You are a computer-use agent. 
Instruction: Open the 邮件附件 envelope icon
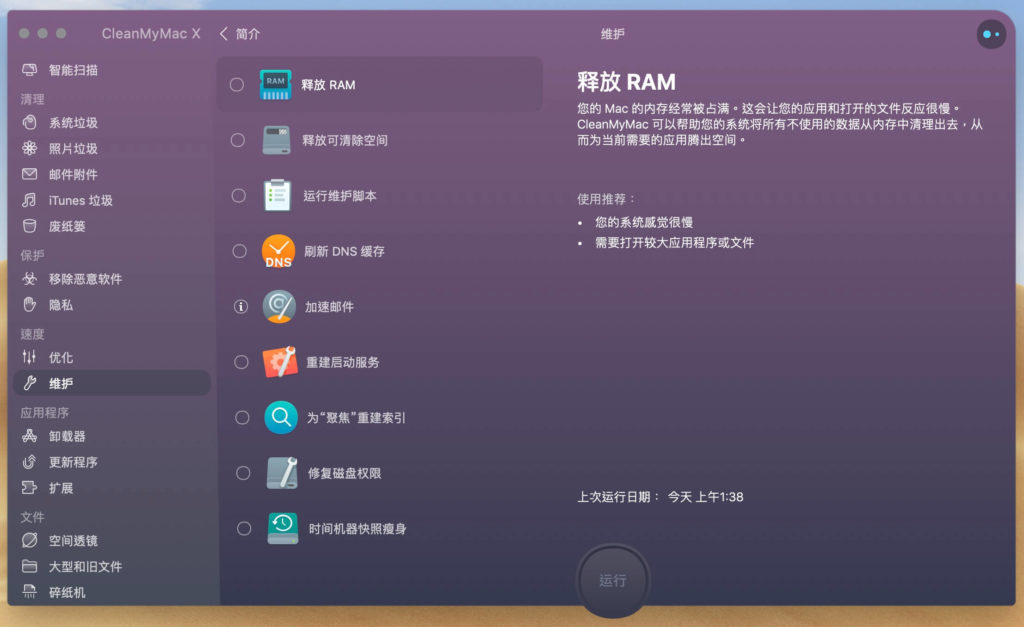29,174
